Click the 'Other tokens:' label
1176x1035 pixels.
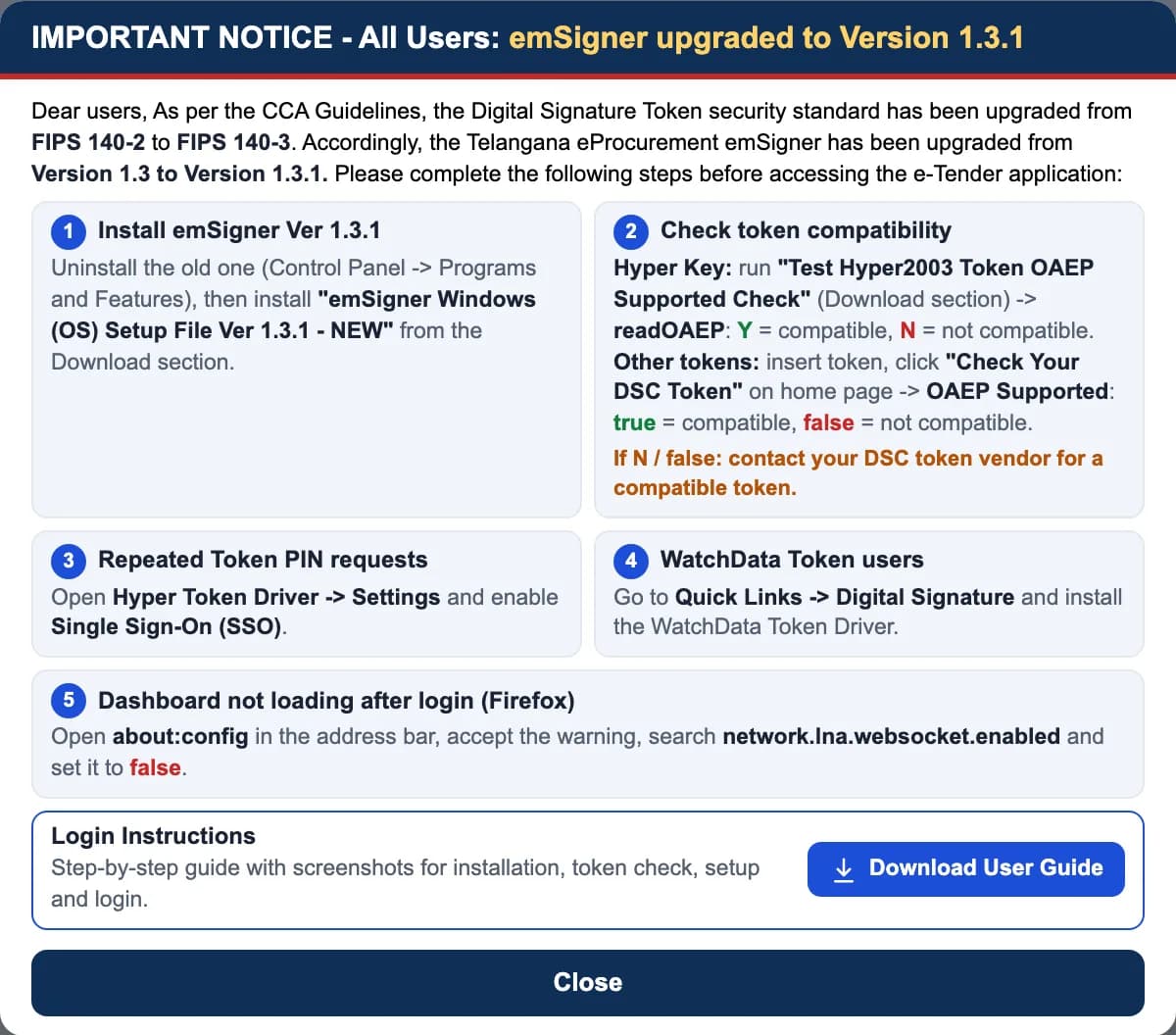click(686, 362)
